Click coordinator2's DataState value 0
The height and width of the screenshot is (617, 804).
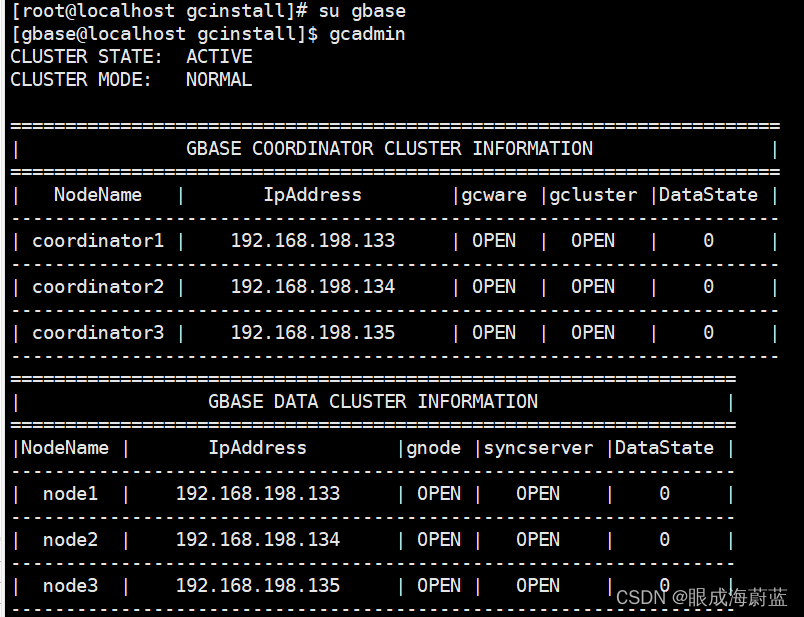(x=708, y=287)
